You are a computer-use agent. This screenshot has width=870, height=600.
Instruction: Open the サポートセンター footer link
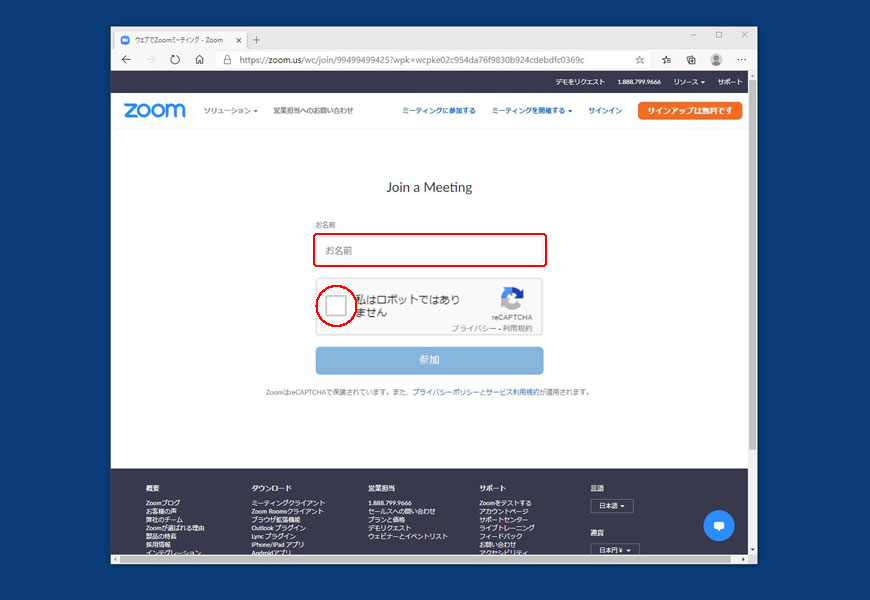(x=504, y=519)
